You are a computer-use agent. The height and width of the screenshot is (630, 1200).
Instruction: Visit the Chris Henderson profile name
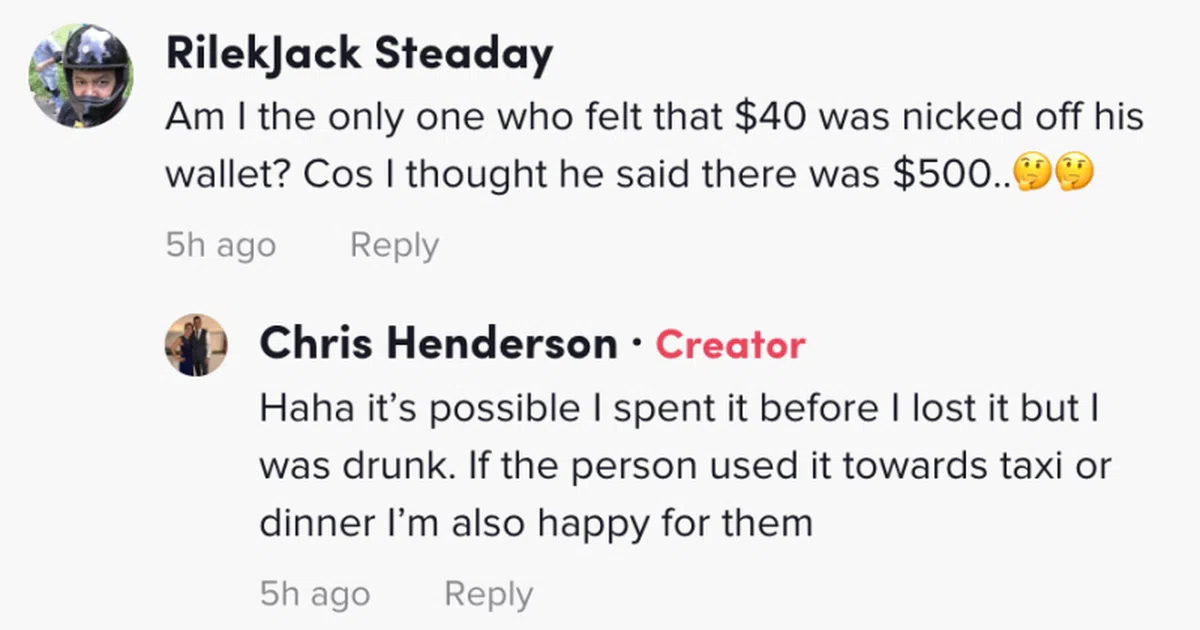[x=438, y=345]
